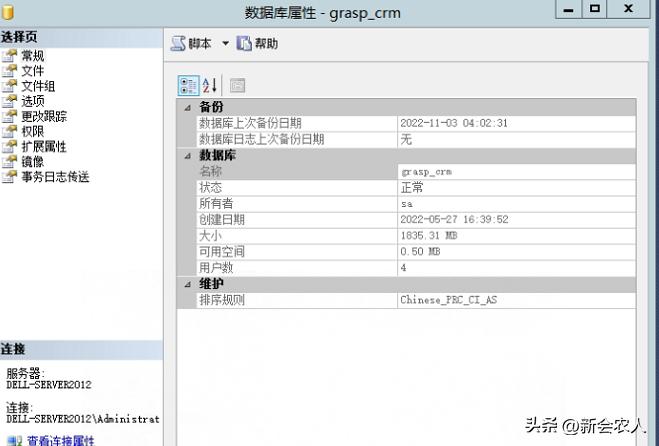Image resolution: width=659 pixels, height=446 pixels.
Task: Select the 常规 page
Action: coord(33,55)
